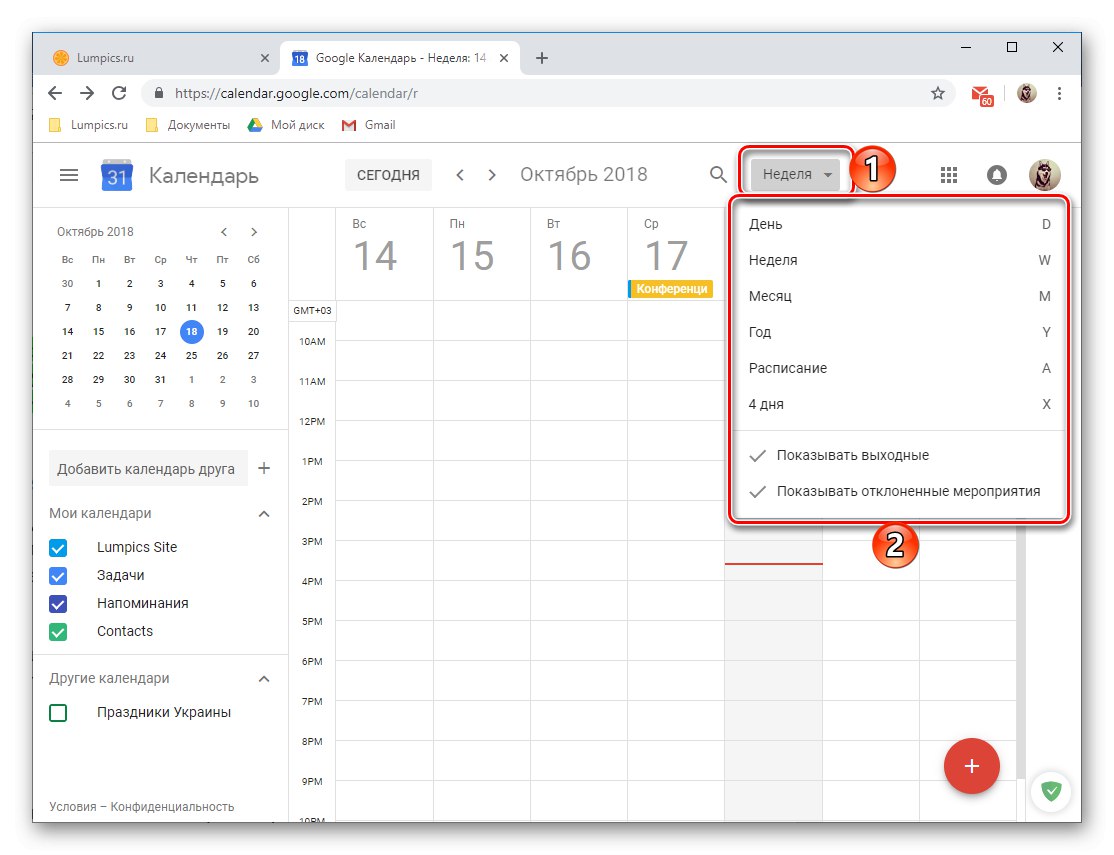Select October 18 in mini calendar
1114x855 pixels.
point(192,332)
